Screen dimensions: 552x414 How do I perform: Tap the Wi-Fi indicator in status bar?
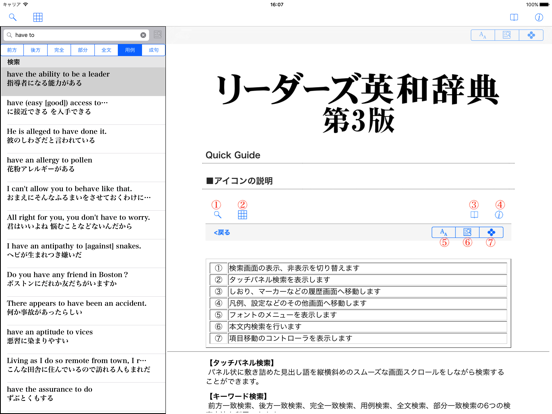pyautogui.click(x=25, y=5)
